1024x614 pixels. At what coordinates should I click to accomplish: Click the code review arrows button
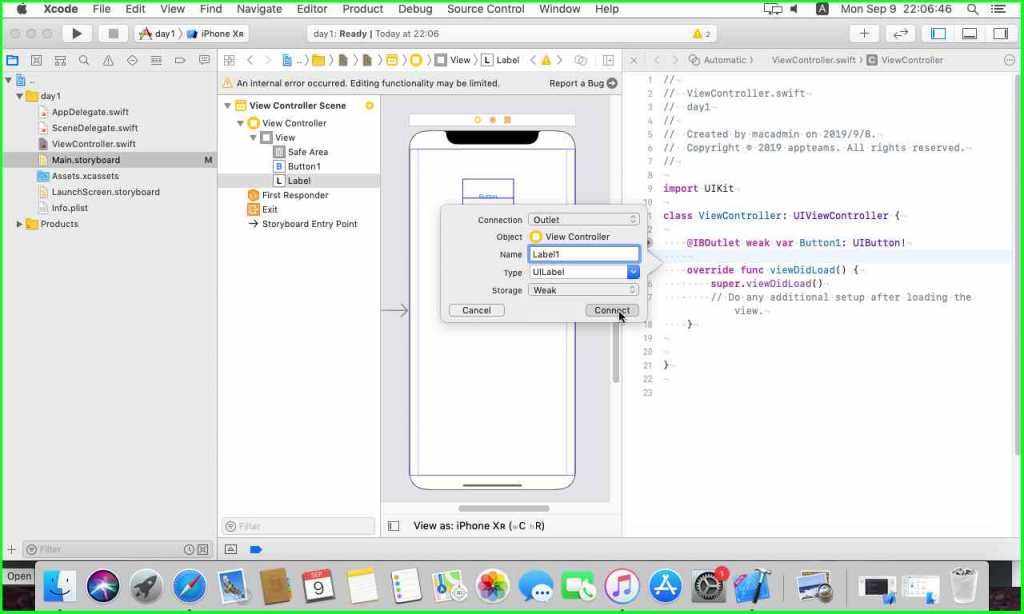[901, 33]
